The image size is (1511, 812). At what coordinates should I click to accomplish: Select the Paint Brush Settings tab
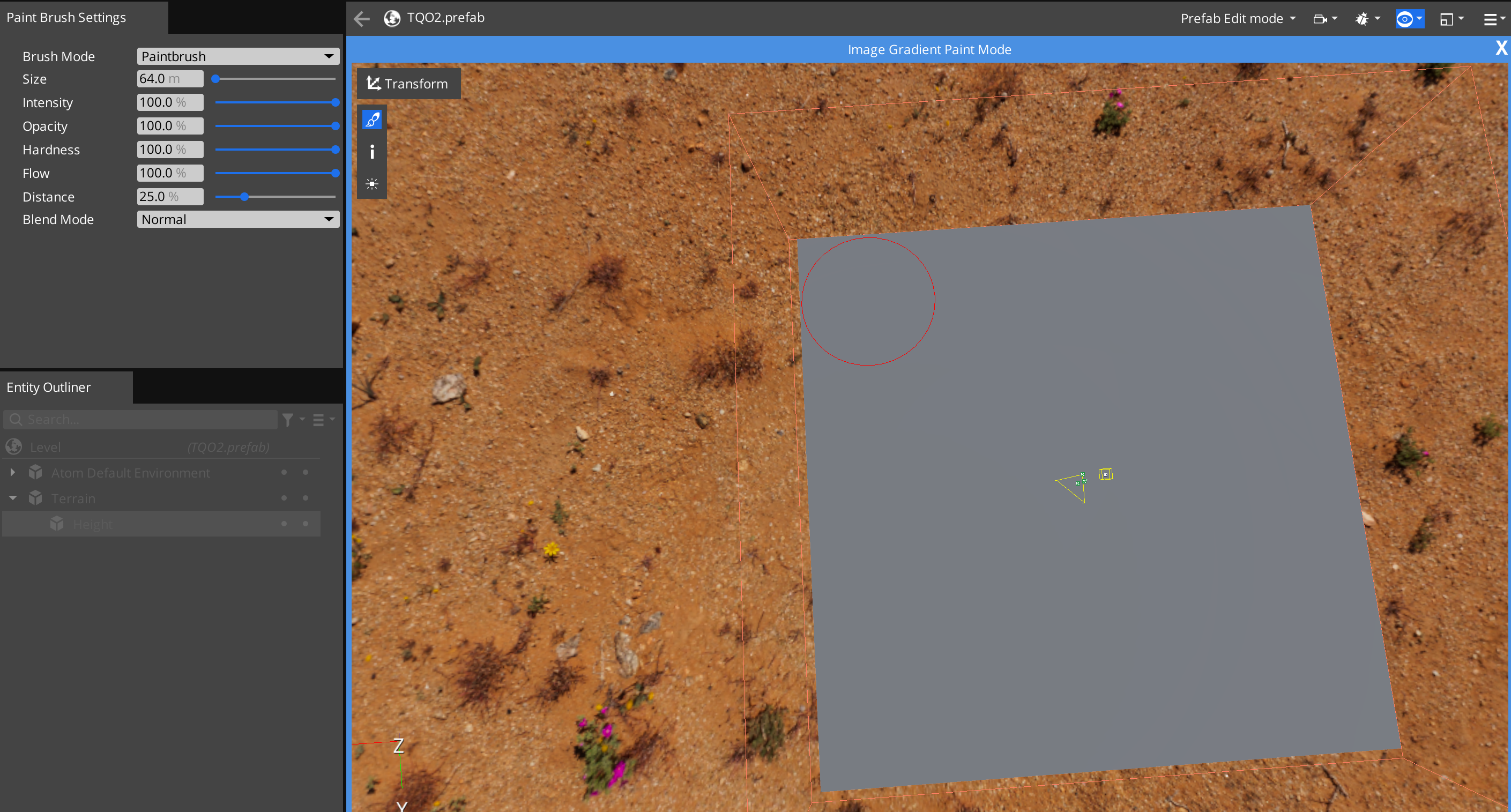click(x=66, y=18)
